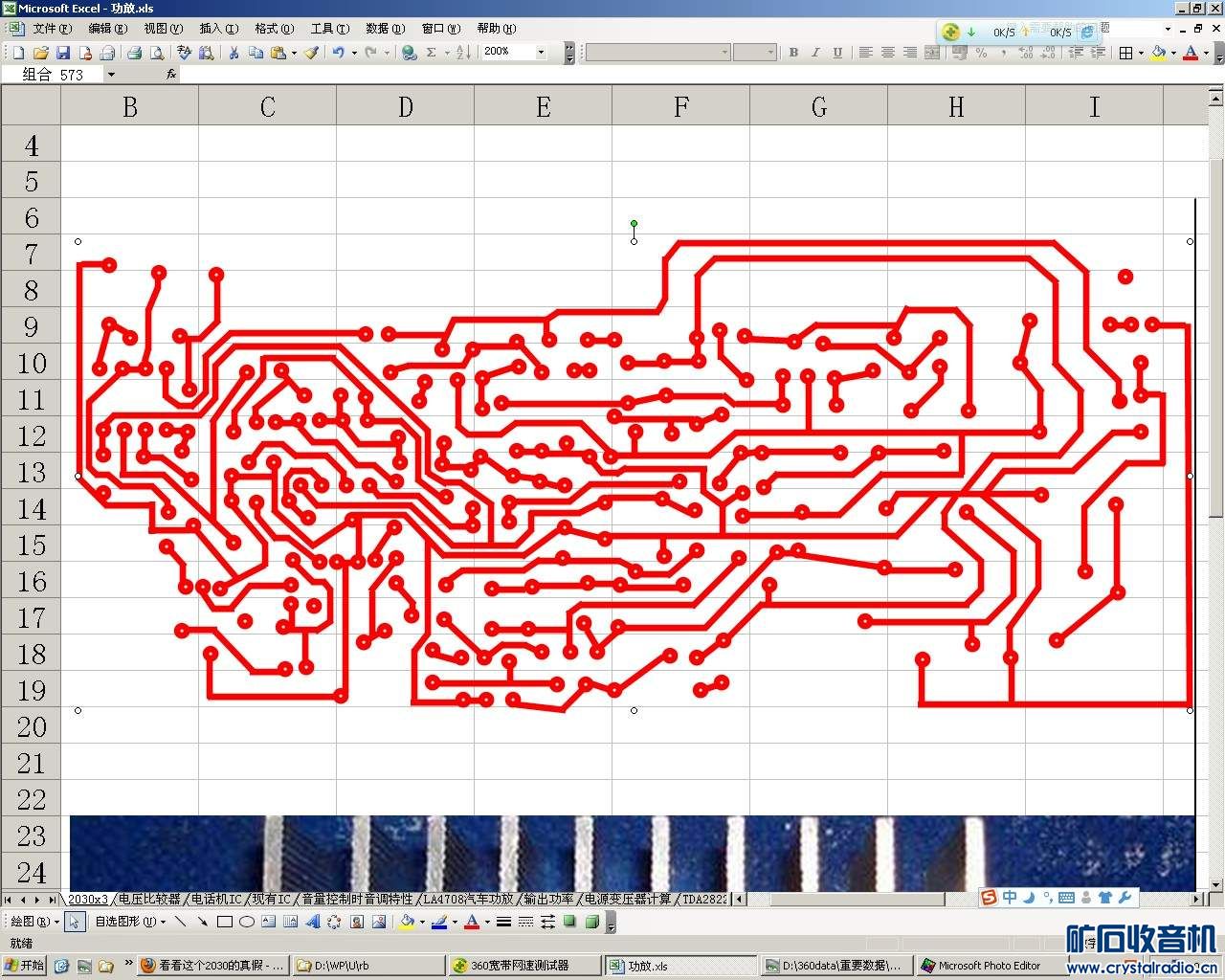Toggle underline formatting
The image size is (1225, 980).
click(837, 53)
